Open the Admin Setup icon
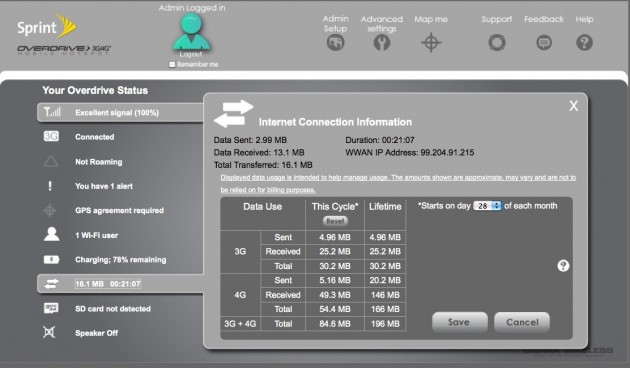 tap(335, 43)
